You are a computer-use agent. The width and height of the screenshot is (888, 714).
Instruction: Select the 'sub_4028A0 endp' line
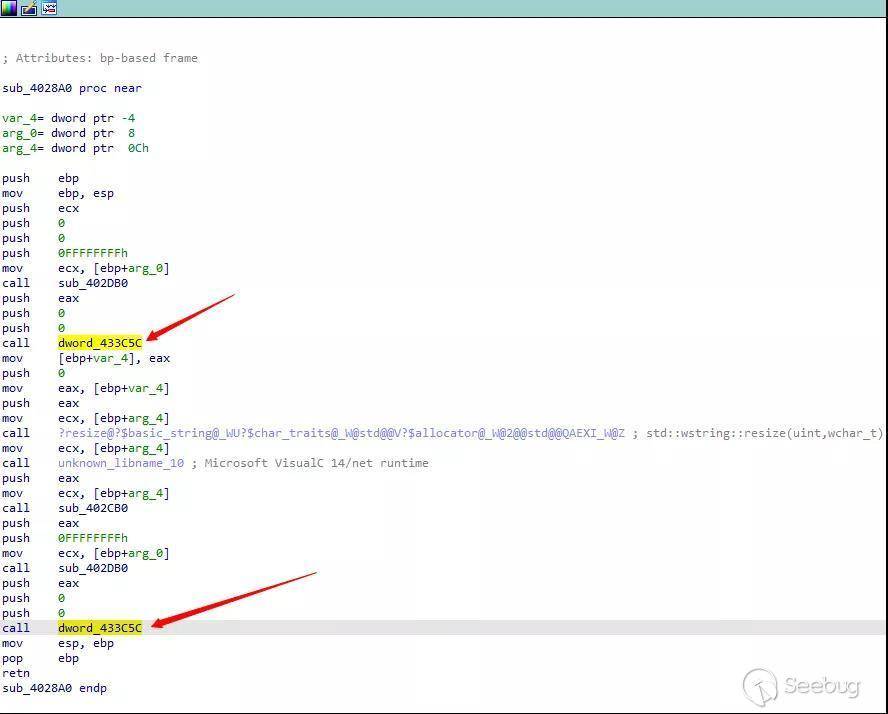click(54, 689)
